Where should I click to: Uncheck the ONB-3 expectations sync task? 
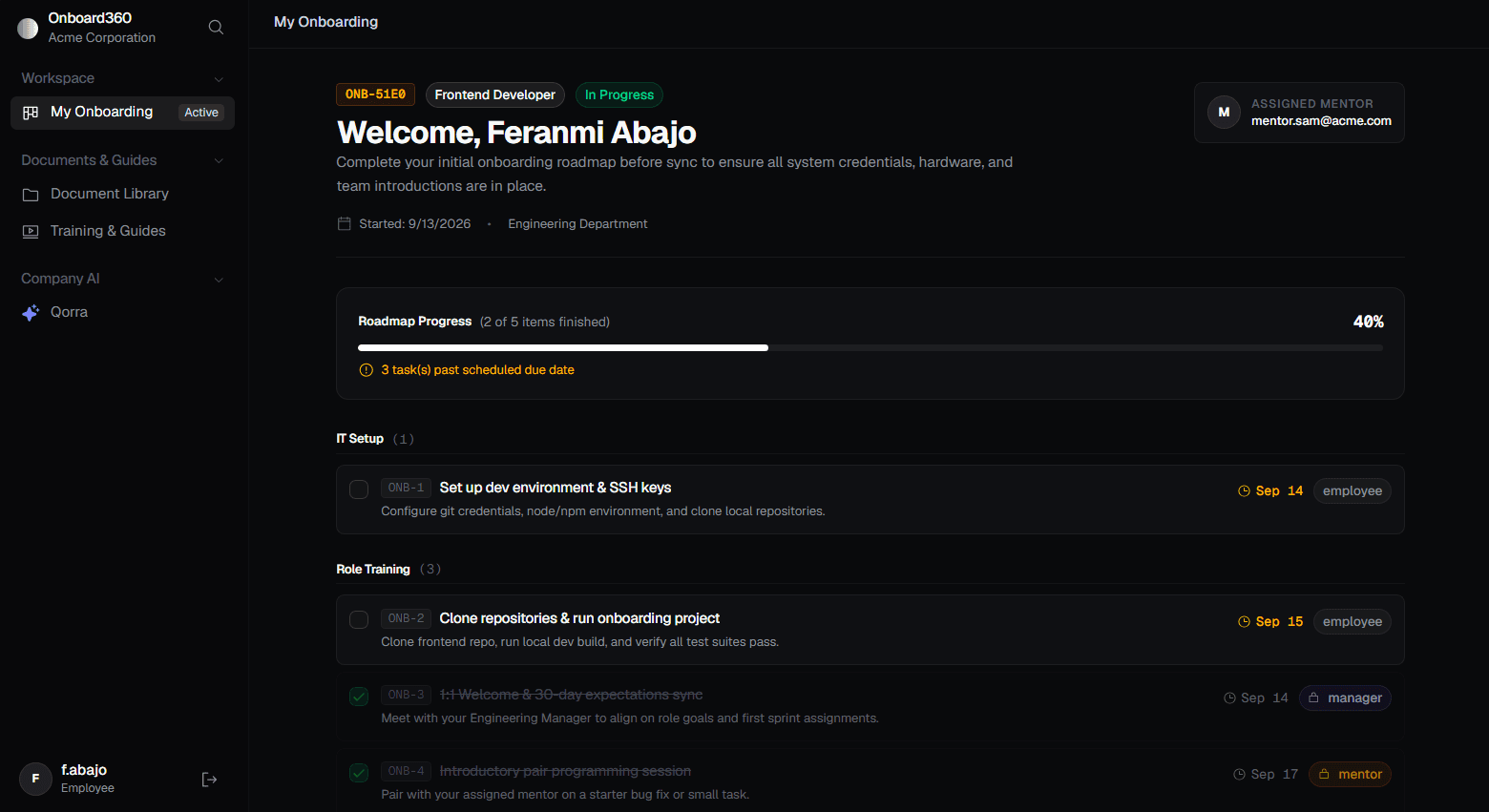[359, 697]
